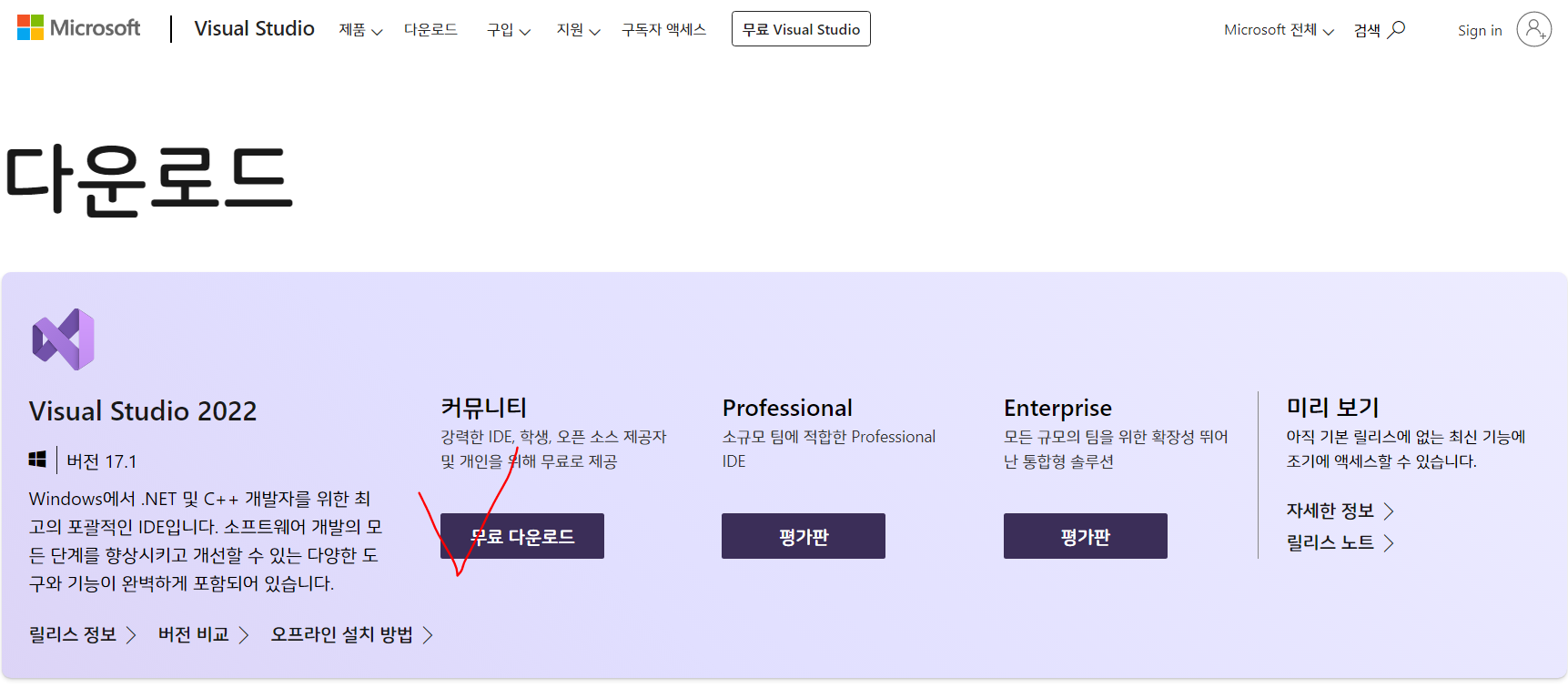The image size is (1568, 698).
Task: Click the purple Visual Studio logo
Action: (x=64, y=339)
